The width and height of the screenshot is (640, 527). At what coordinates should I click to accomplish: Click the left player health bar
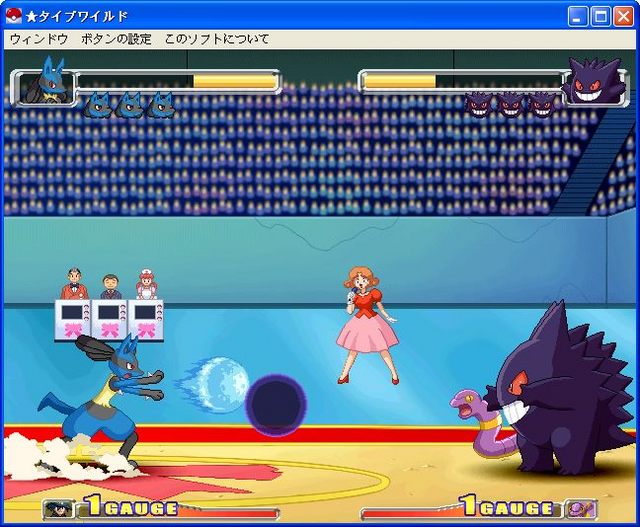[178, 81]
